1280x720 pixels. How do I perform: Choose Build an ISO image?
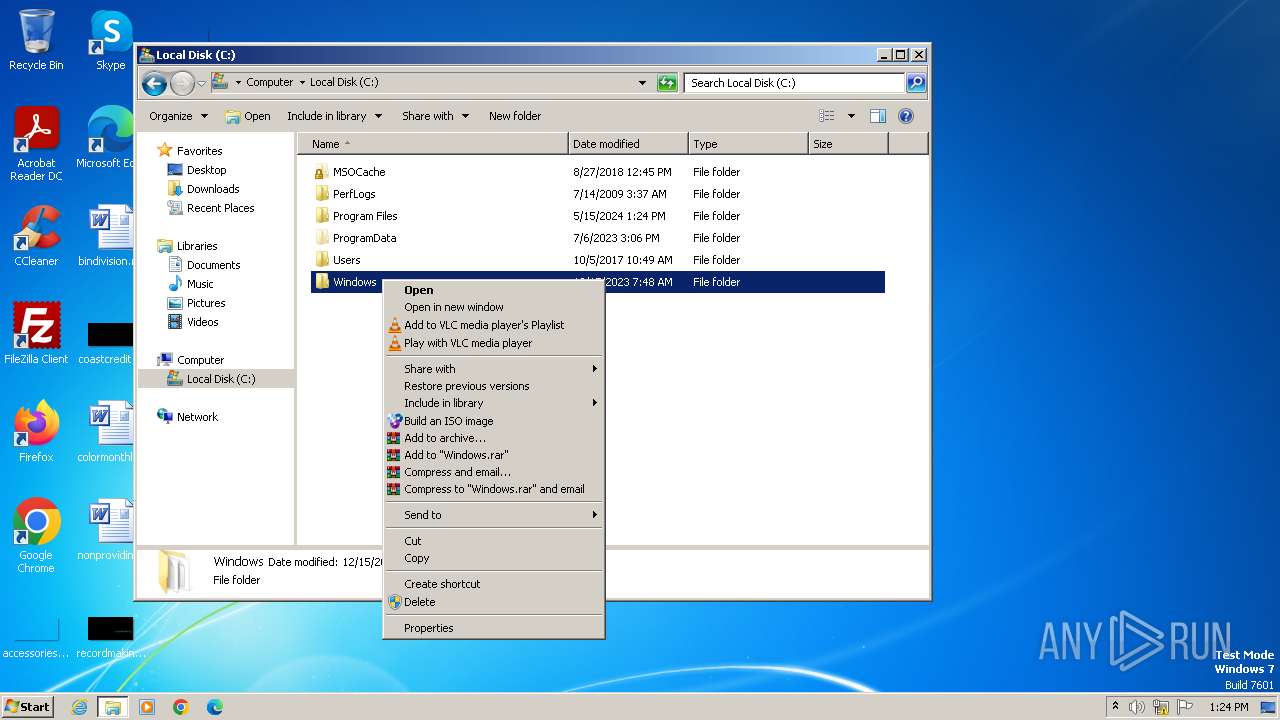click(494, 421)
